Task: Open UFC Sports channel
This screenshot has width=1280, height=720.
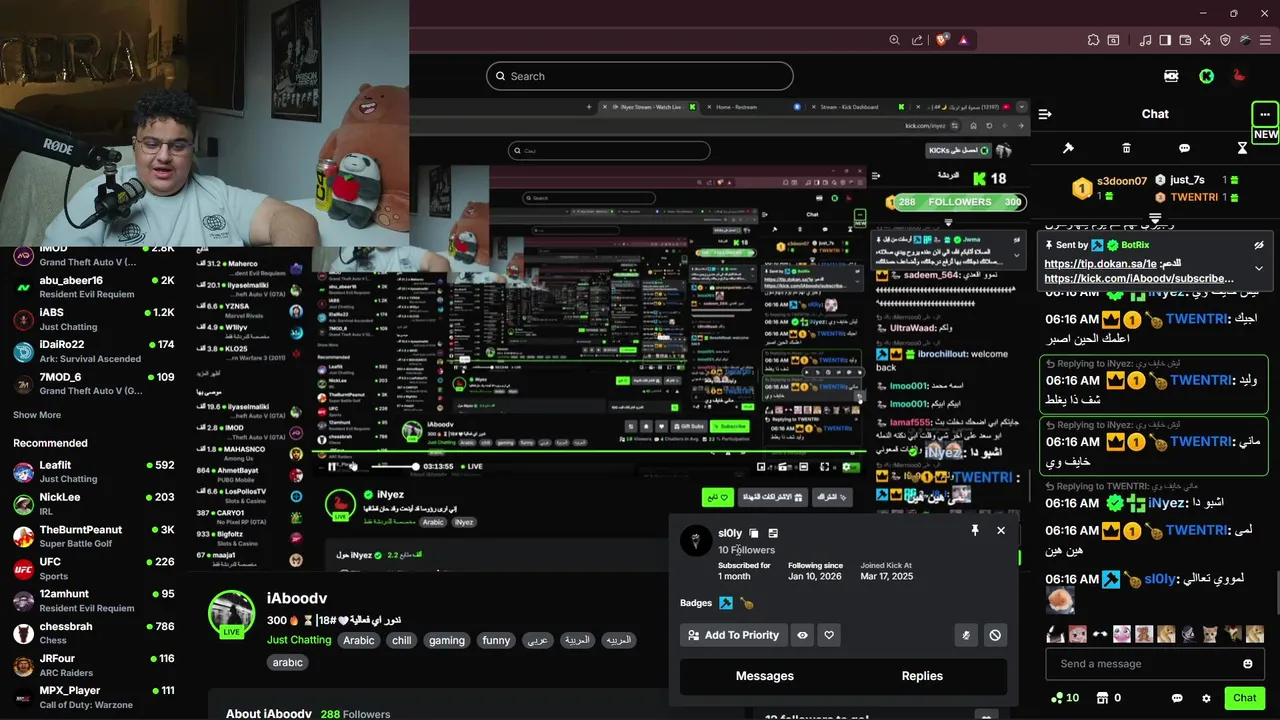Action: pos(94,569)
